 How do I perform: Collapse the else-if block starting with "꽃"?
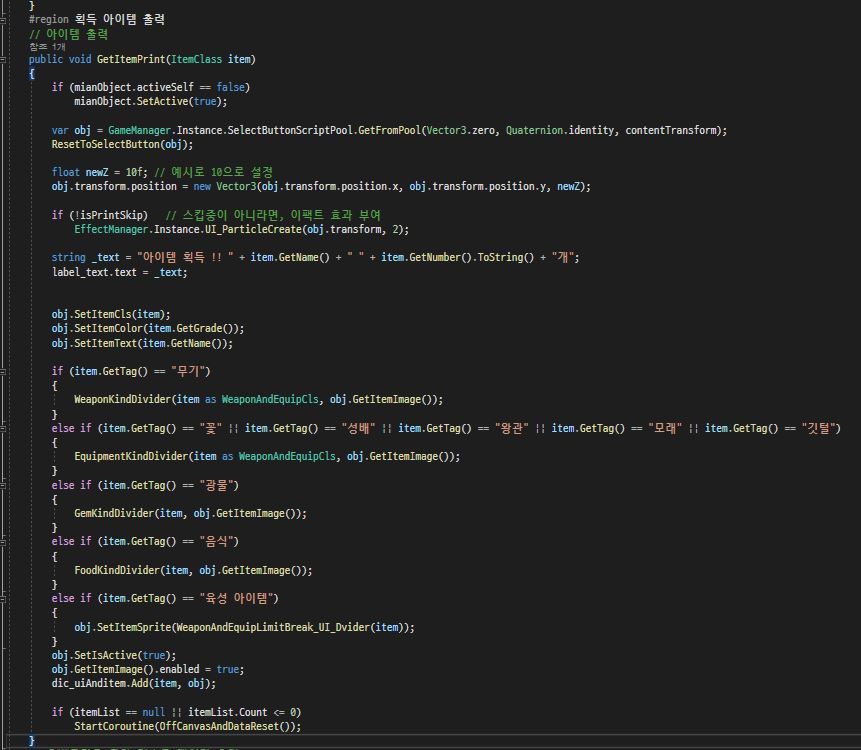[3, 428]
